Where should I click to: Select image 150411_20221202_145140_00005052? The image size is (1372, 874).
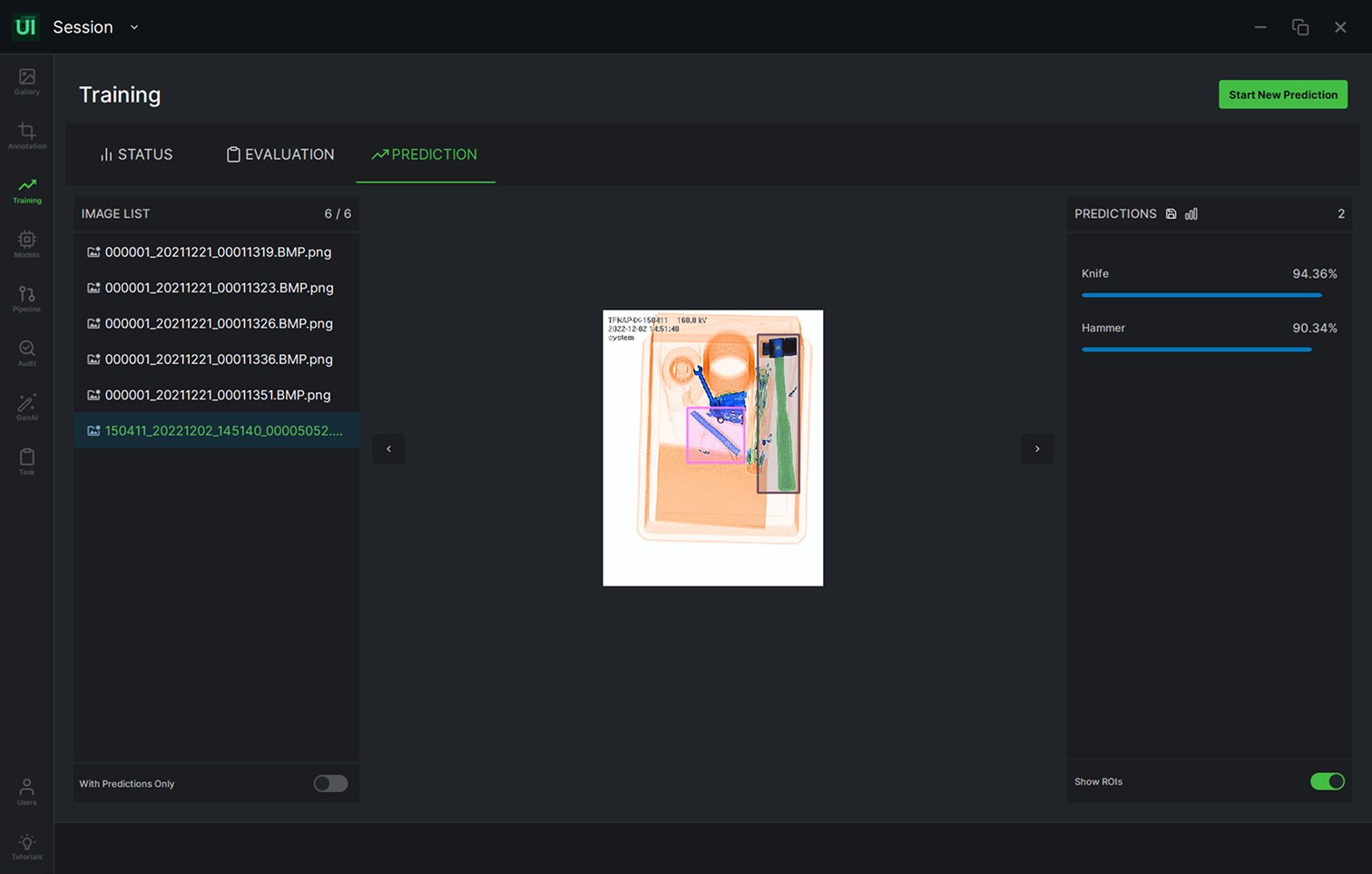pos(216,430)
